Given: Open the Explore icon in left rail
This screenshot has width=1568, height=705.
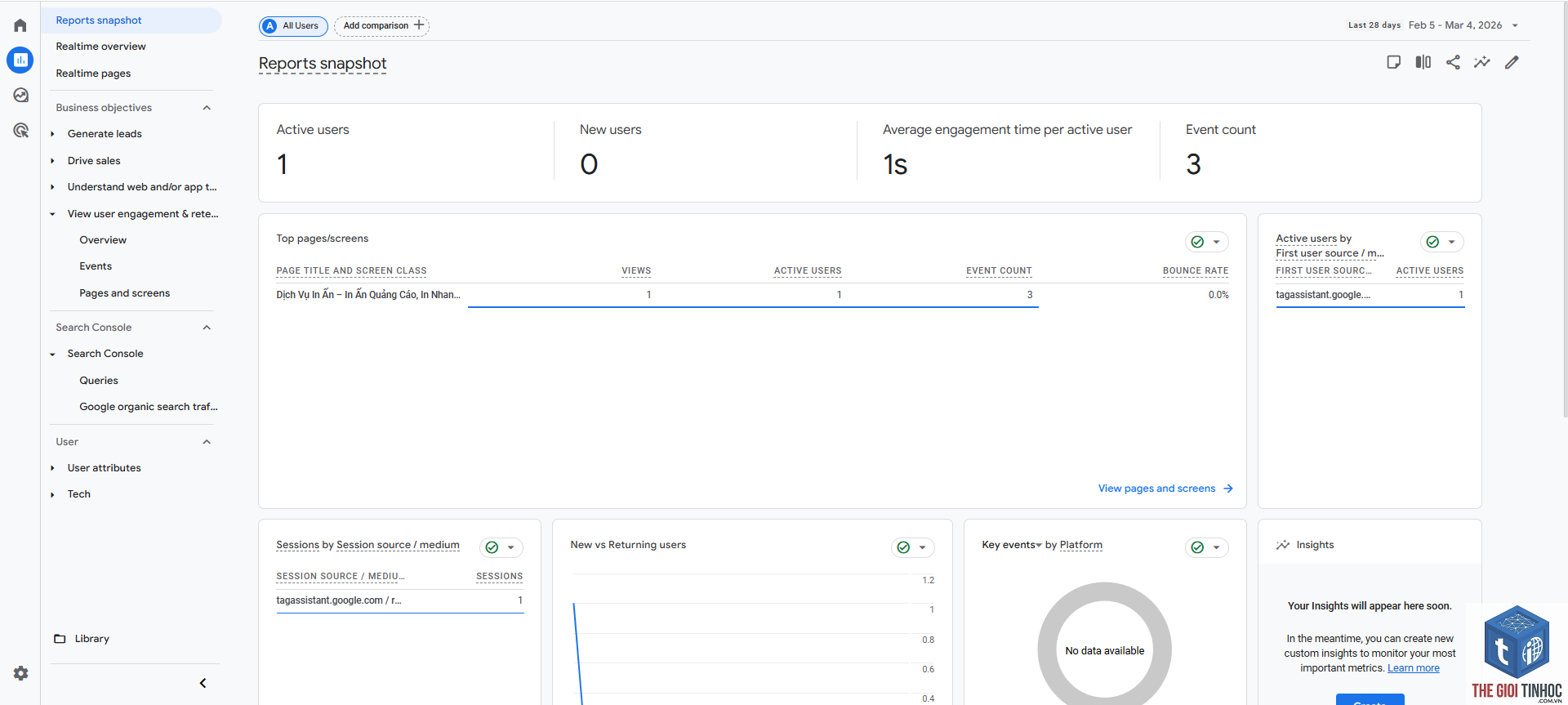Looking at the screenshot, I should [x=20, y=95].
